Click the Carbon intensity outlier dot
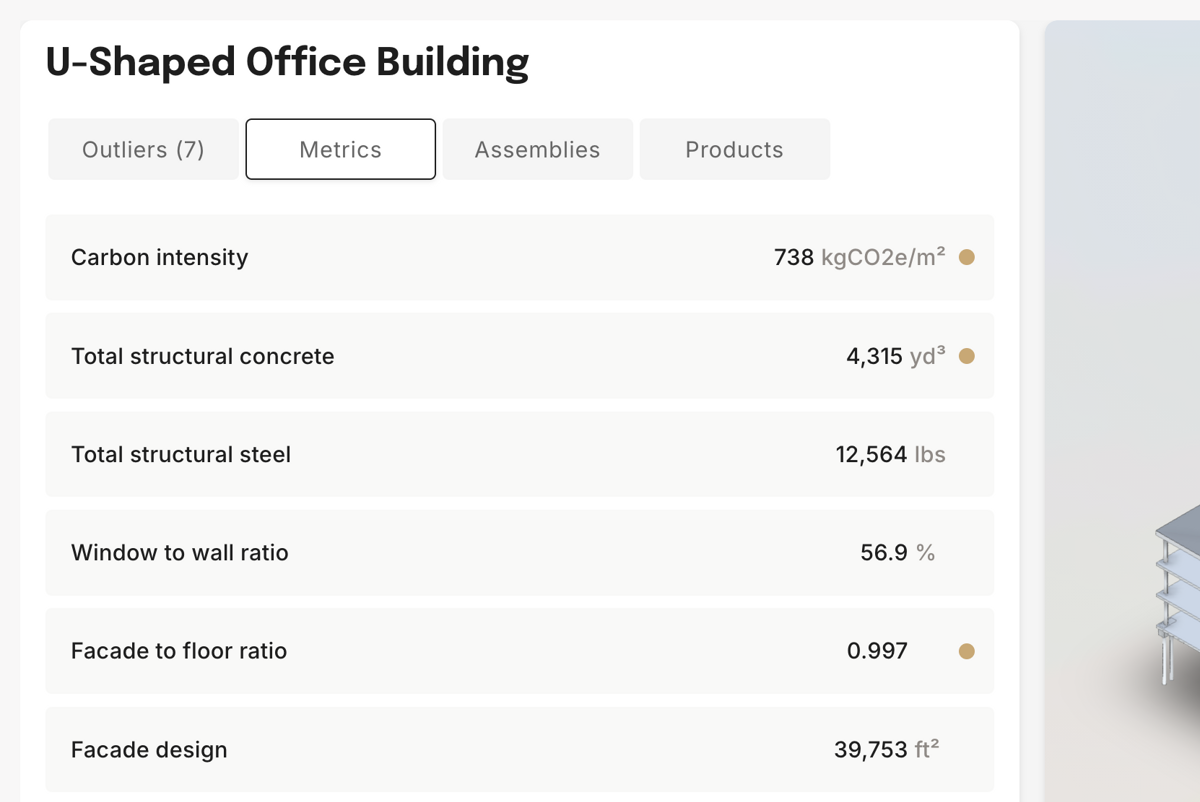The height and width of the screenshot is (802, 1200). [967, 257]
